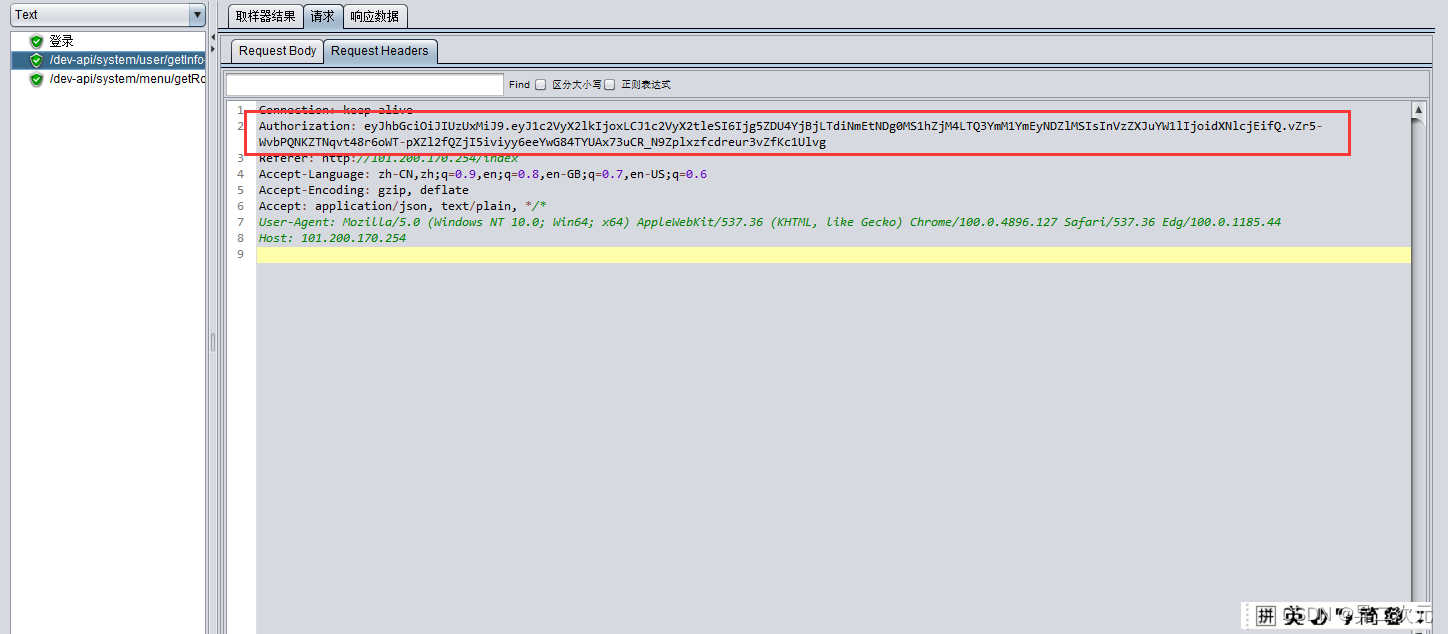This screenshot has width=1448, height=634.
Task: Select the 登录 sampler result
Action: [x=61, y=42]
